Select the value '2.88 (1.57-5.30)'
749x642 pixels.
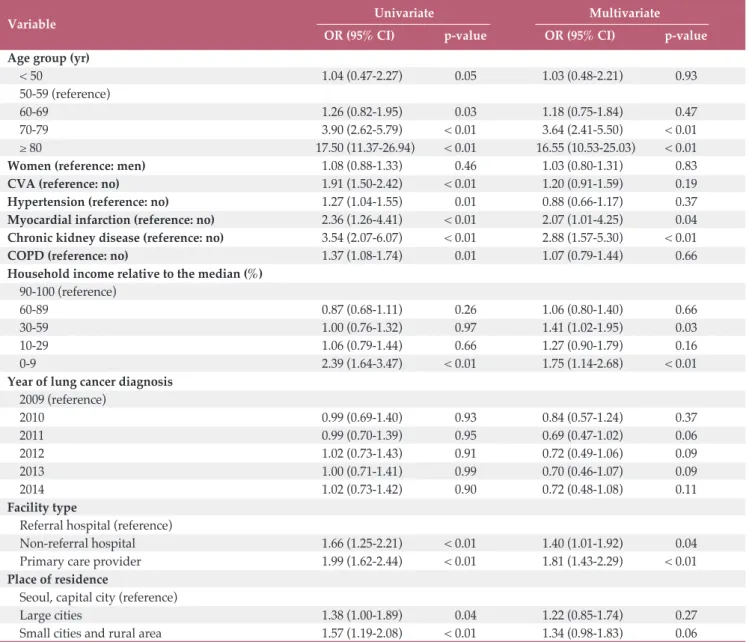582,238
